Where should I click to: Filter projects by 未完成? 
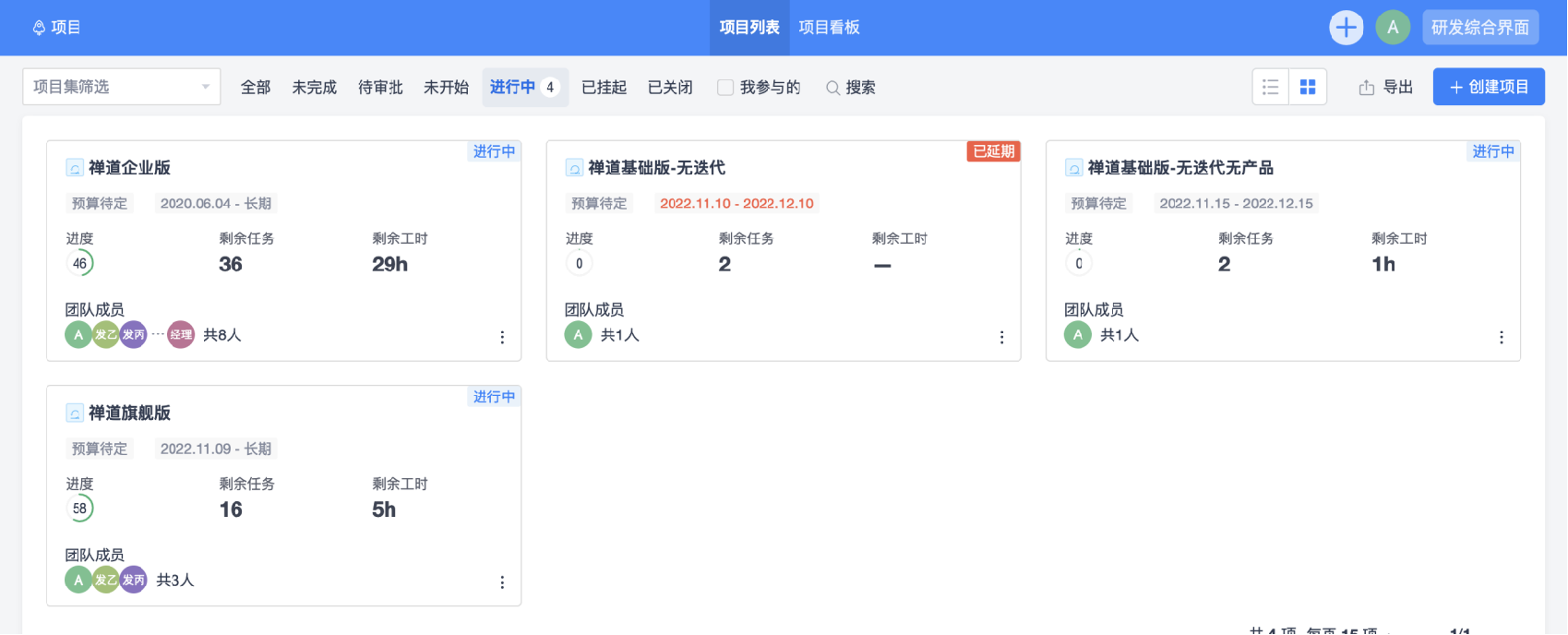click(x=315, y=88)
